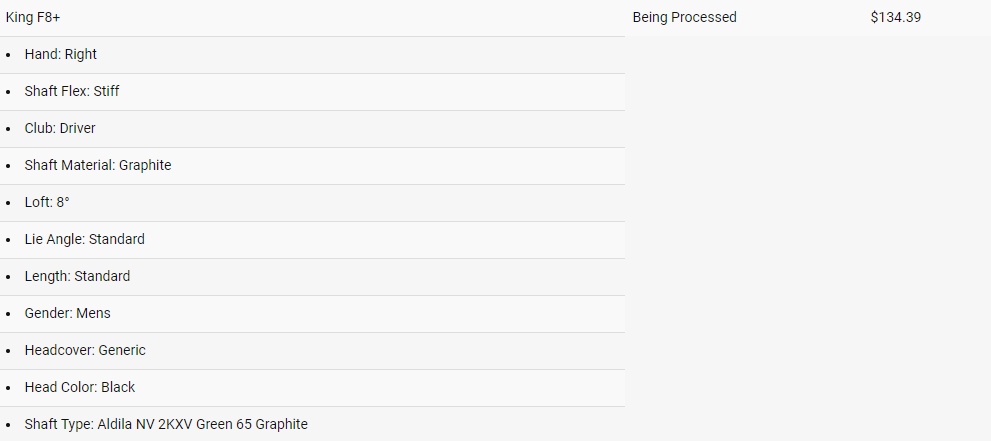The image size is (991, 441).
Task: Select the Shaft Flex: Stiff item
Action: [72, 91]
